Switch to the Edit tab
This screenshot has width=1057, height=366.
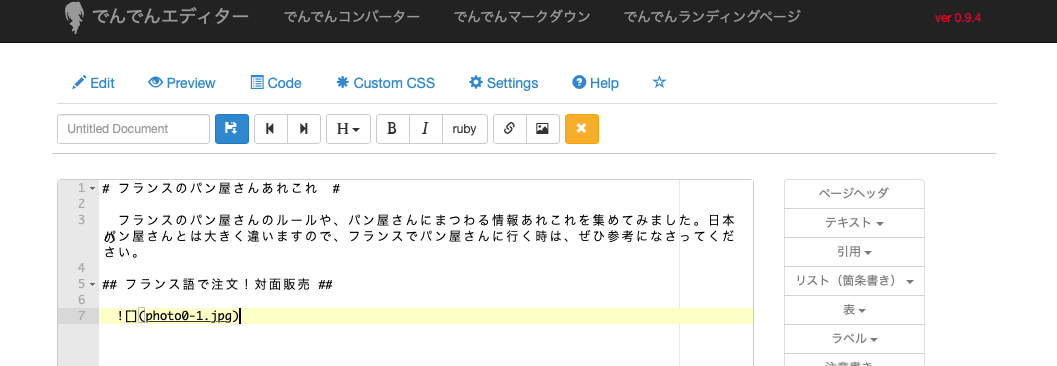[93, 83]
